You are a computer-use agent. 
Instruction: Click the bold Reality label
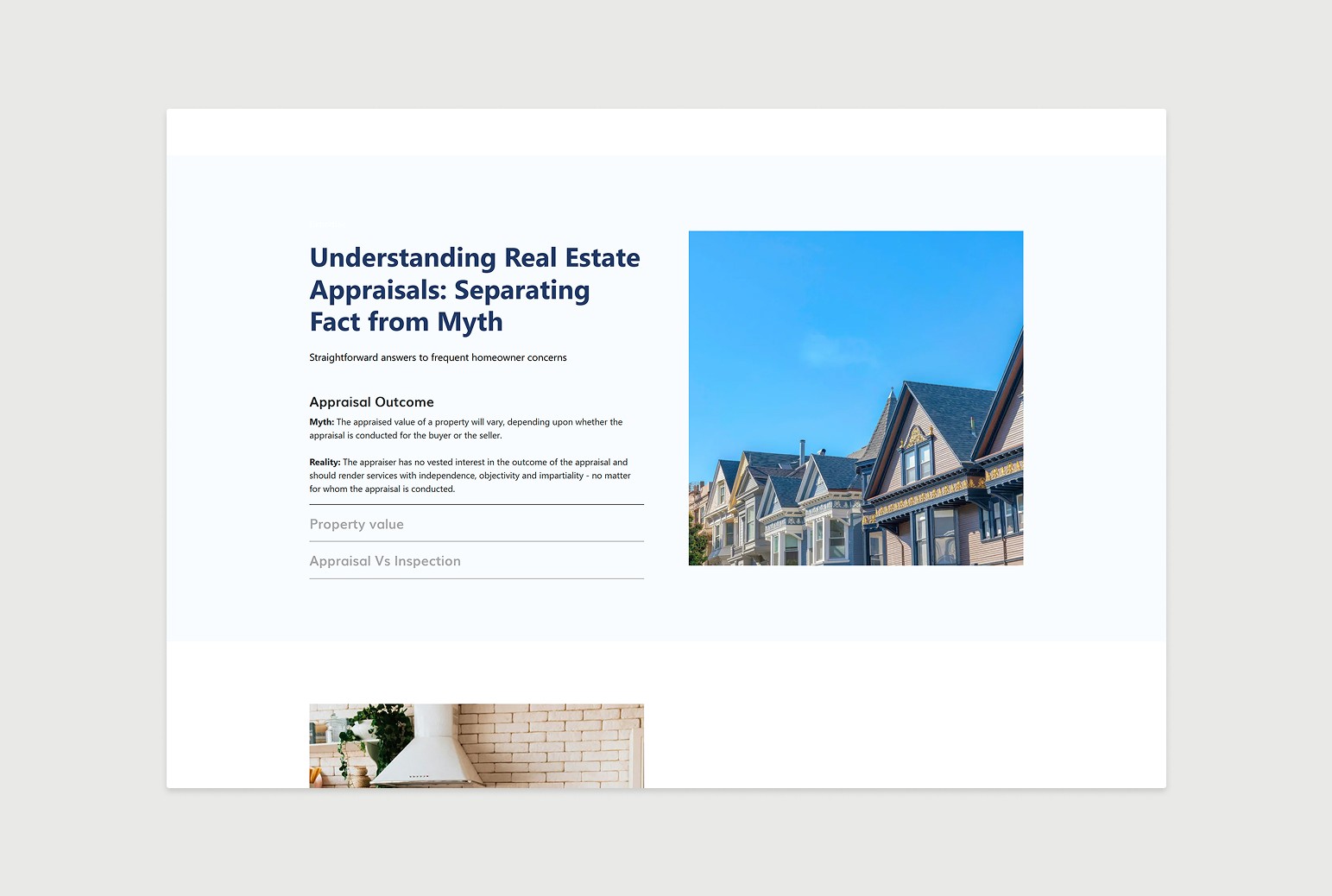(324, 462)
